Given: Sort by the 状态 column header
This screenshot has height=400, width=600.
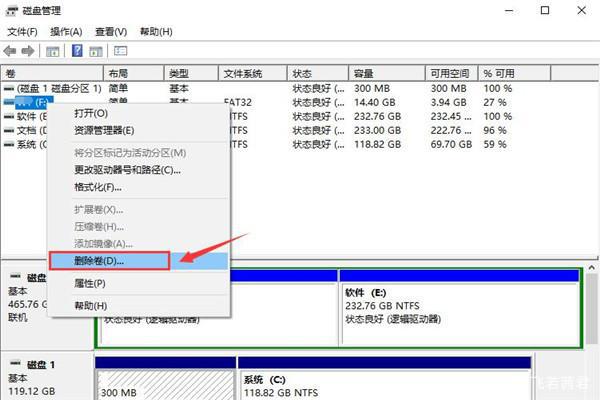Looking at the screenshot, I should click(x=318, y=73).
